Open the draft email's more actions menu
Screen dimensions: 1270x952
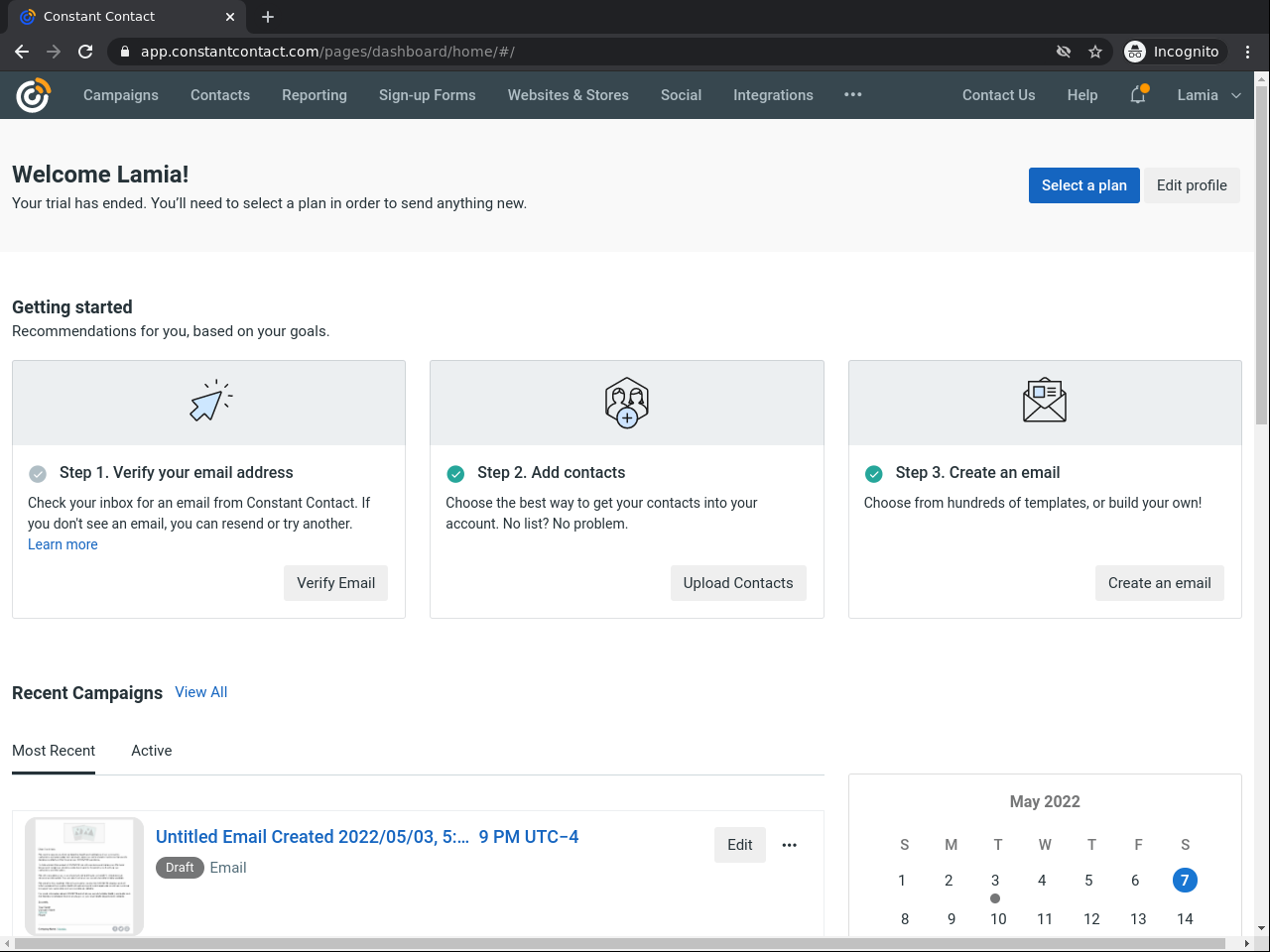pos(790,845)
